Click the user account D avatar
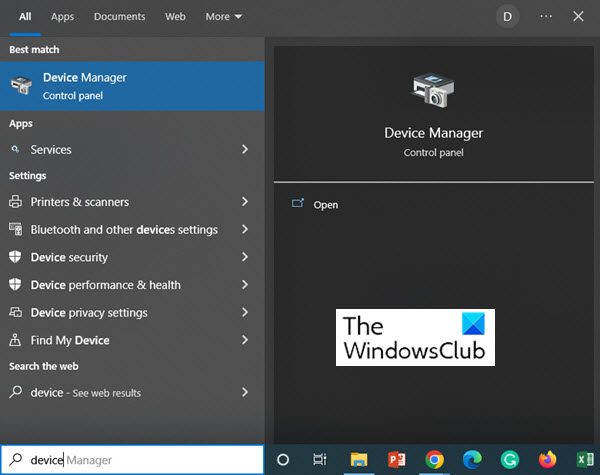600x475 pixels. pos(508,17)
